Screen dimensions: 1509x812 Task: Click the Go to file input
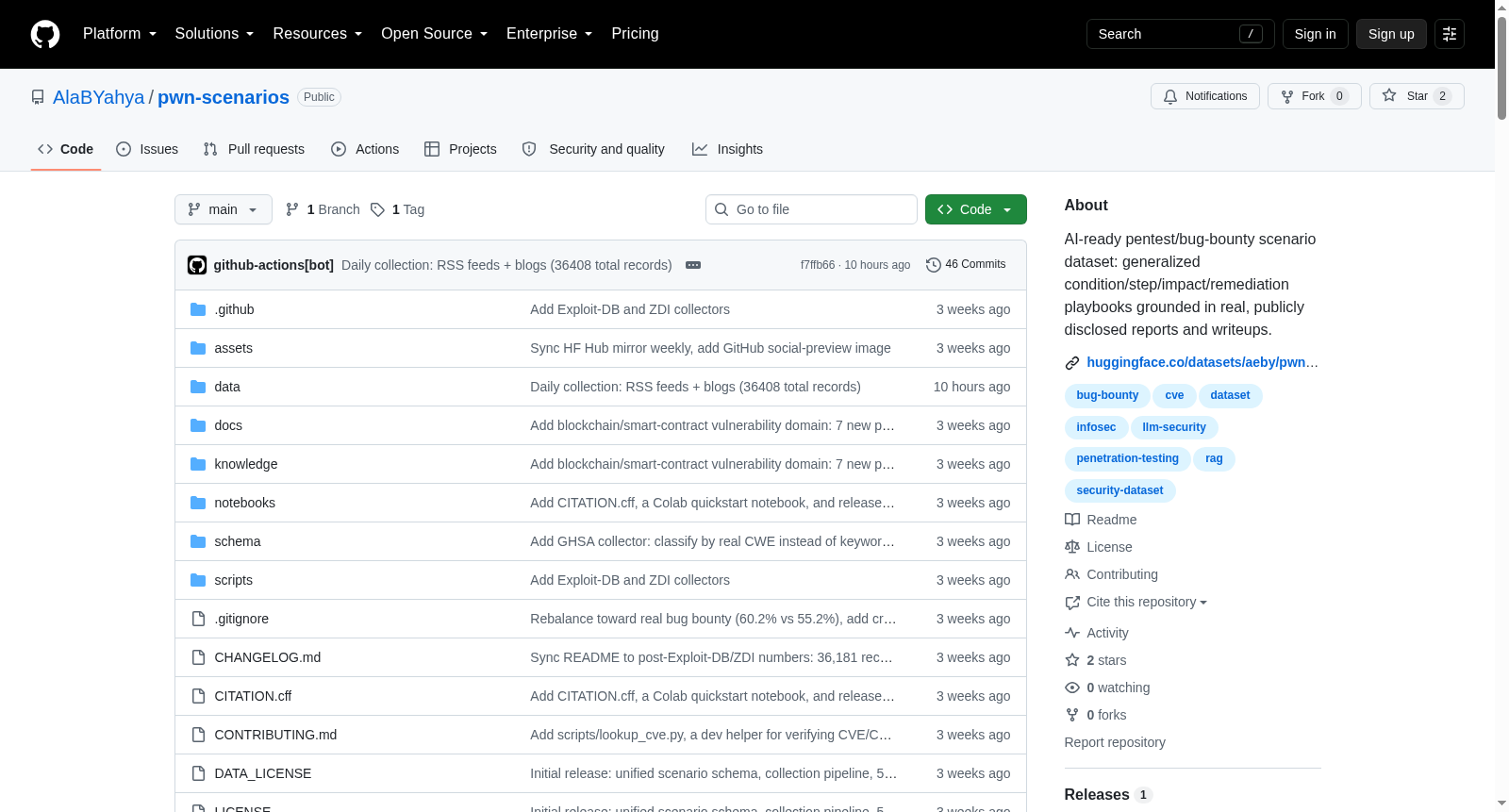811,209
